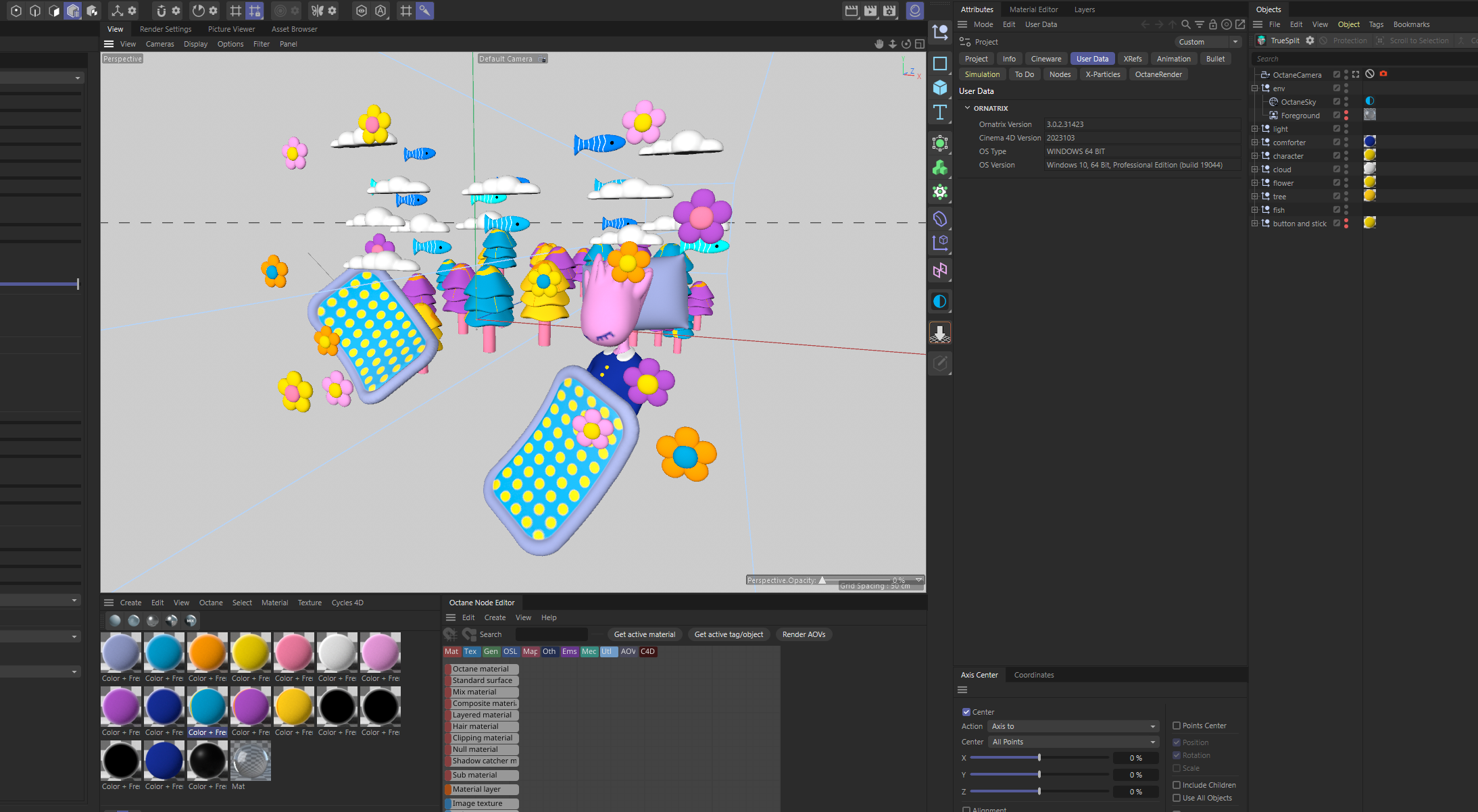Click the TrueSplit gear settings icon
The image size is (1478, 812).
(x=1310, y=41)
